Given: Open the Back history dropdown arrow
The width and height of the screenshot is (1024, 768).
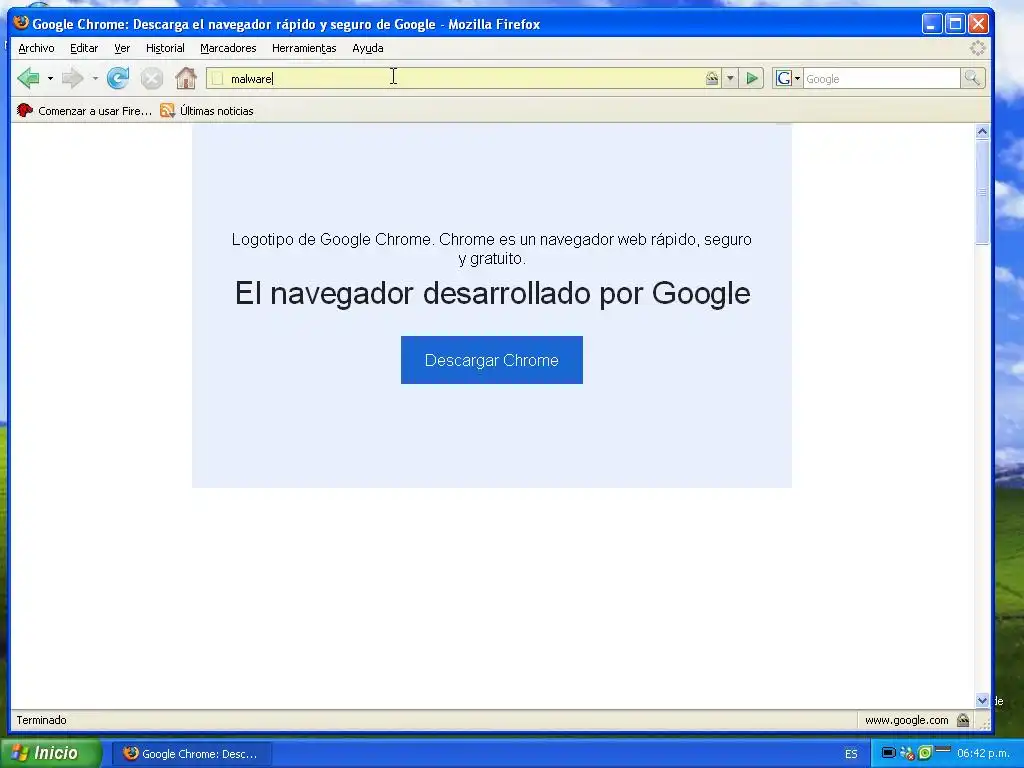Looking at the screenshot, I should 50,79.
